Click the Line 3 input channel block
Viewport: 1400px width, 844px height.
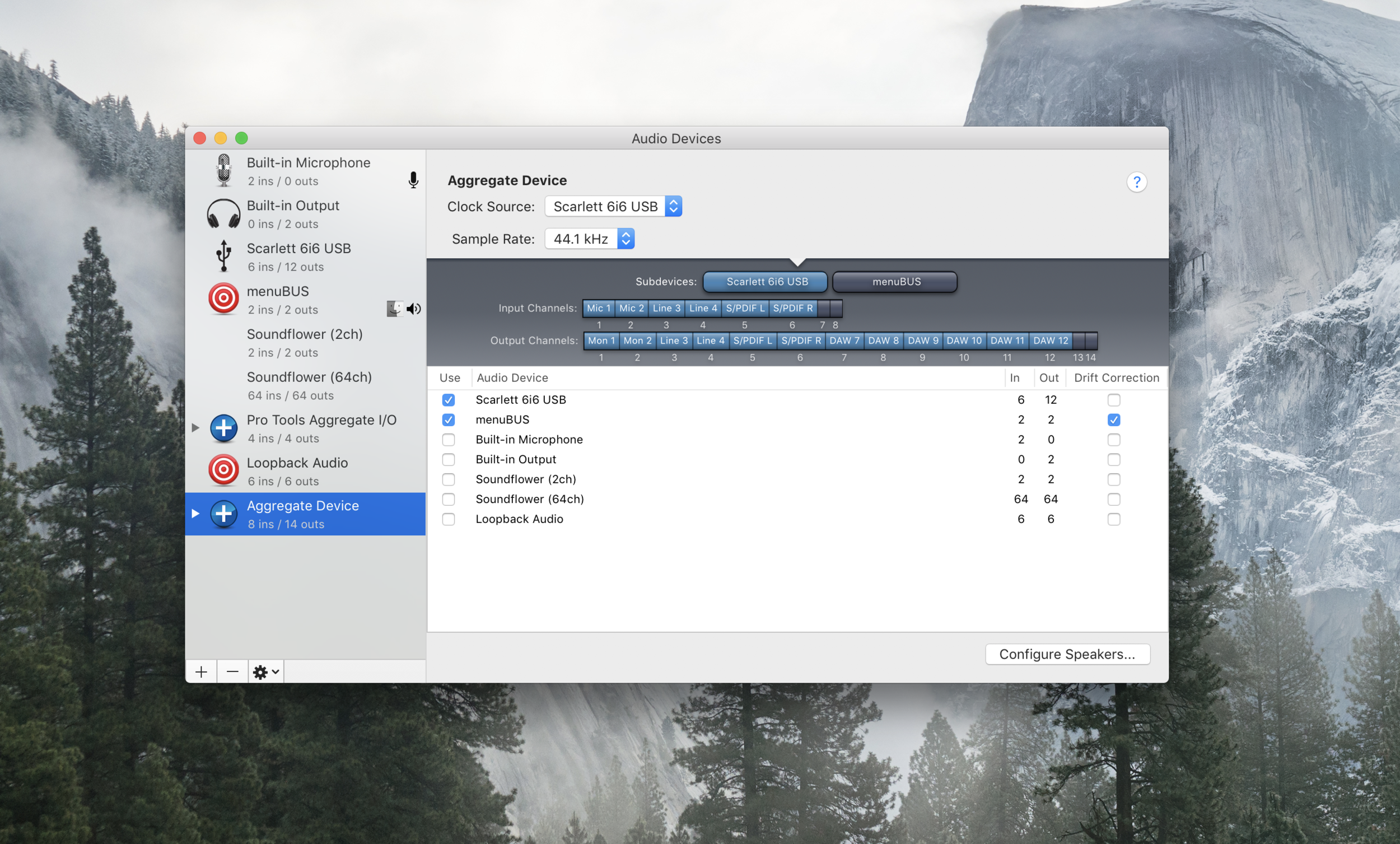[x=666, y=309]
